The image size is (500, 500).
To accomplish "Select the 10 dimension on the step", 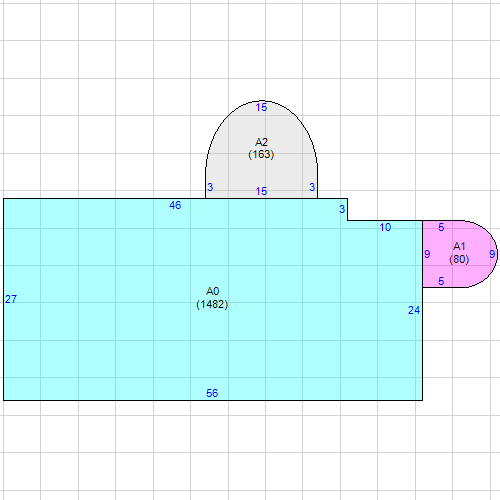I will (x=385, y=227).
